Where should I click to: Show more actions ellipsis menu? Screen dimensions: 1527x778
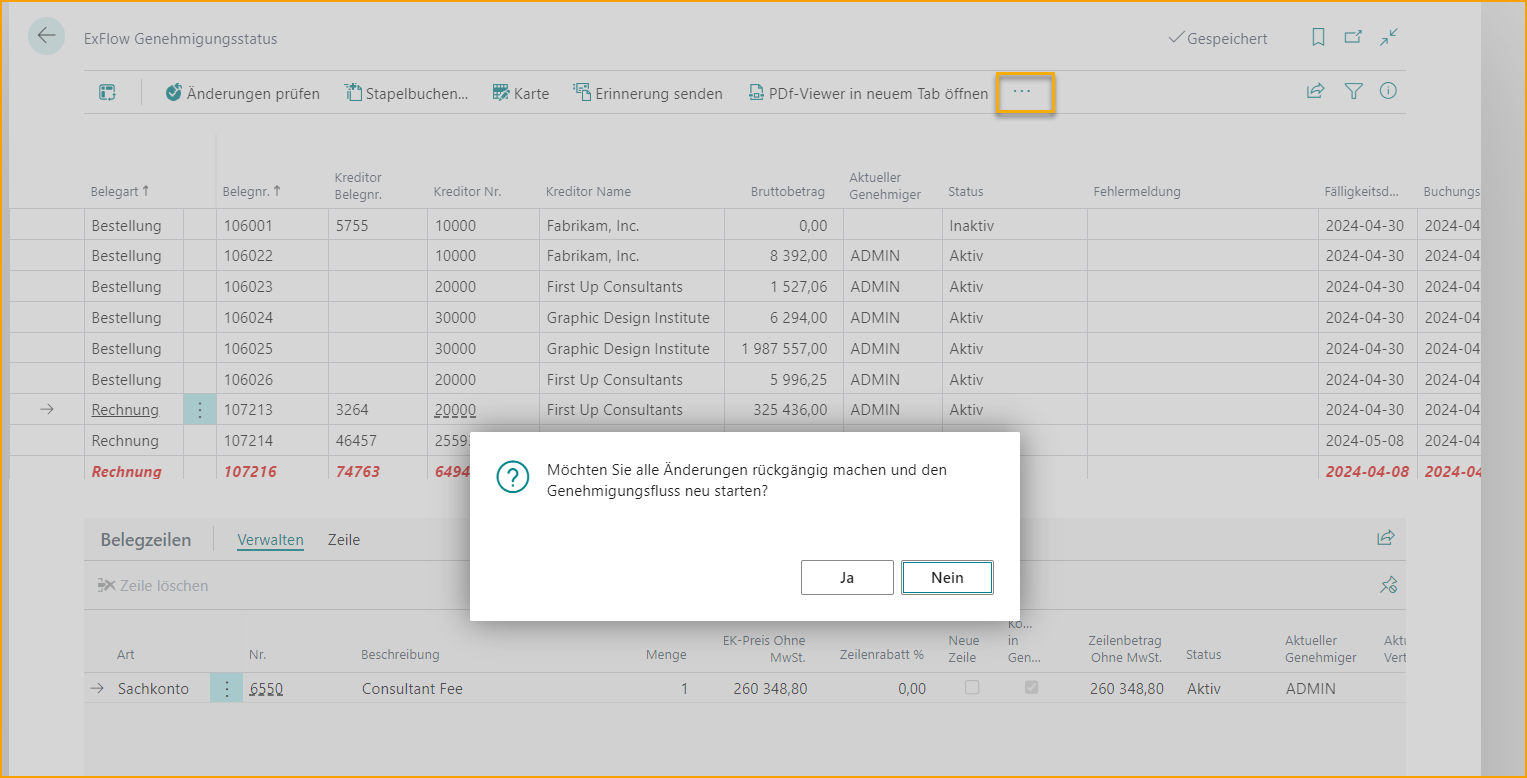(x=1022, y=92)
